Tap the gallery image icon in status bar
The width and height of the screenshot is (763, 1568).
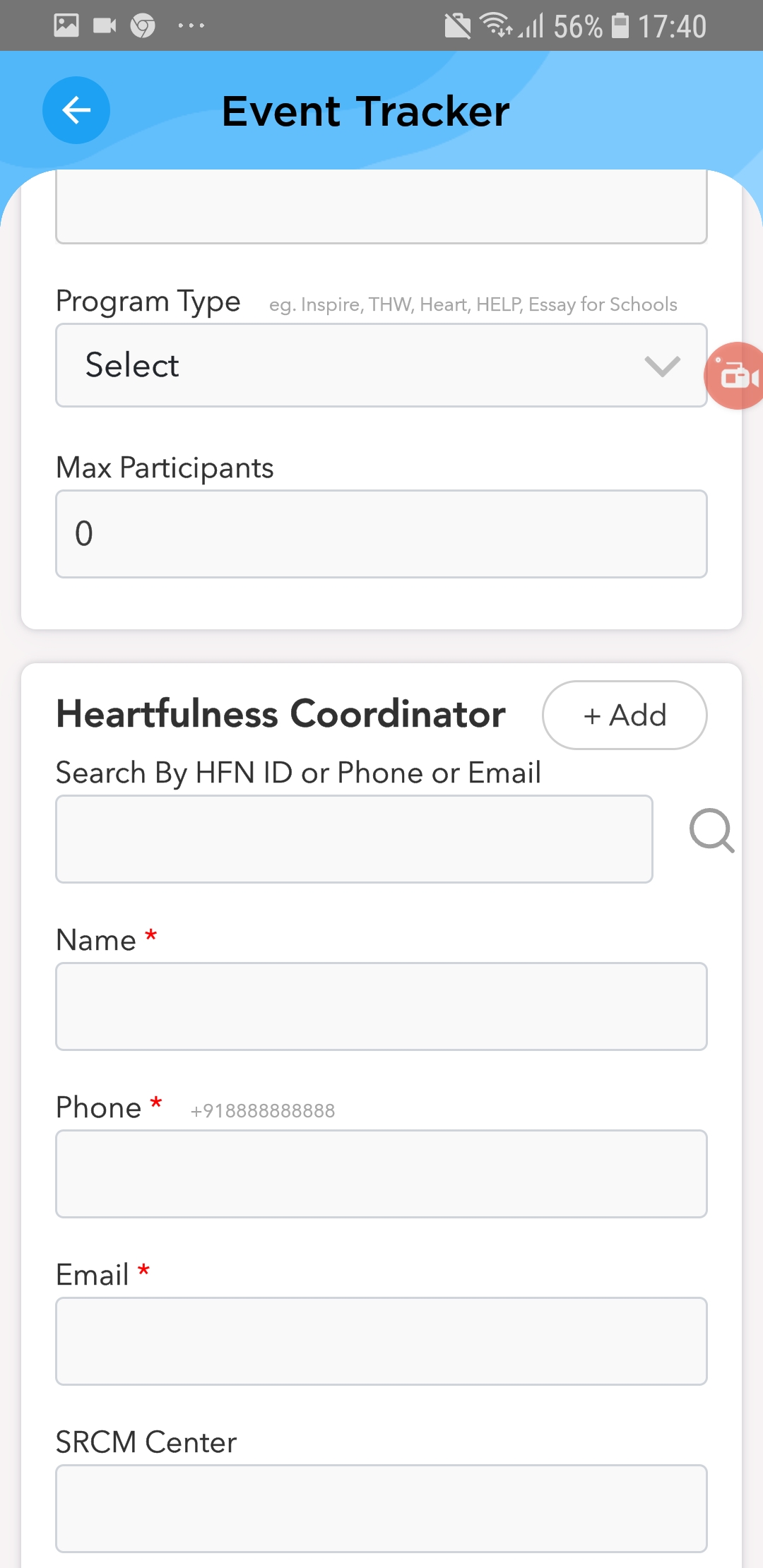point(66,25)
